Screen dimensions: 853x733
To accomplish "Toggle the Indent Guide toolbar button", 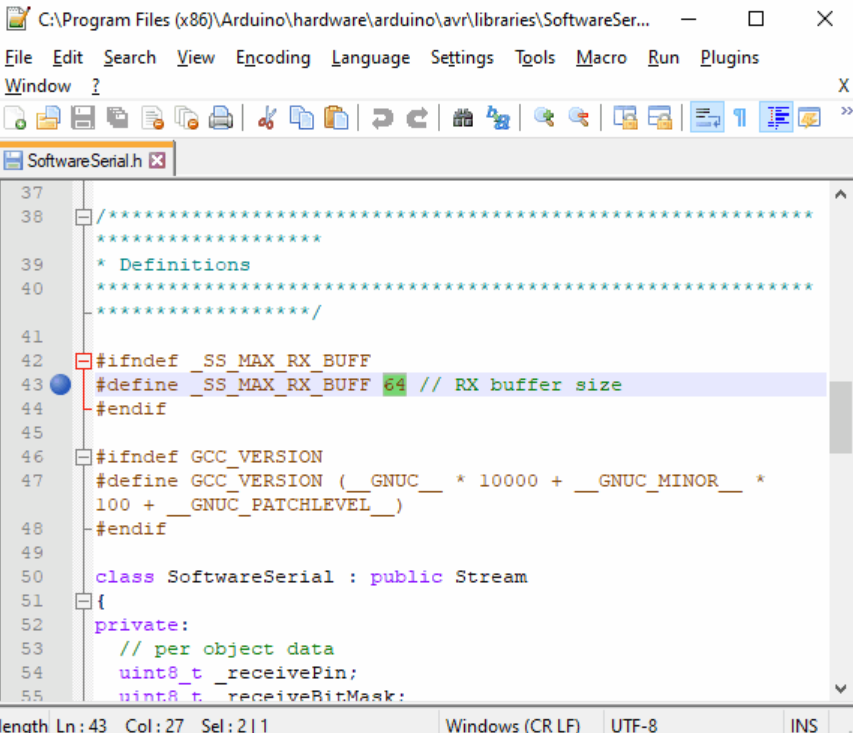I will 775,118.
